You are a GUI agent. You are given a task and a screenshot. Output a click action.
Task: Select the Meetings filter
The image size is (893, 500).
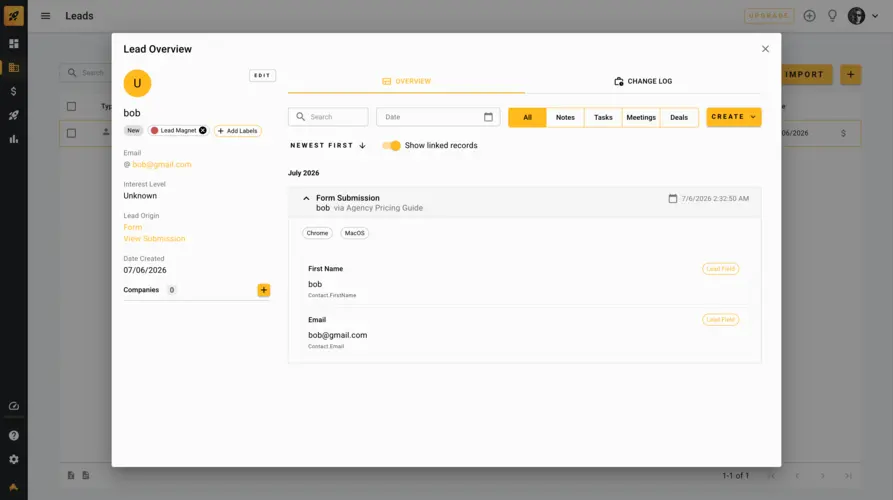point(641,117)
